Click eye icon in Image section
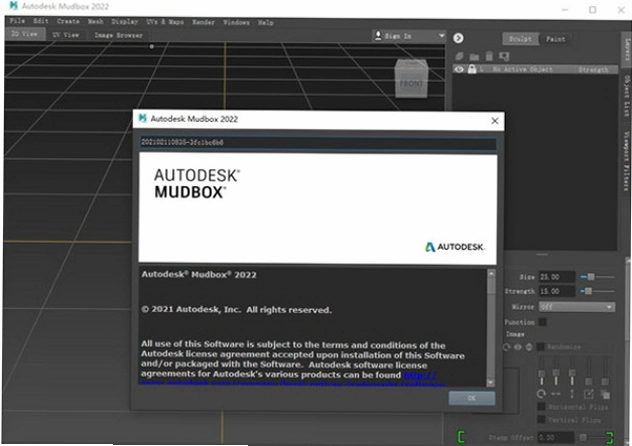 coord(518,347)
